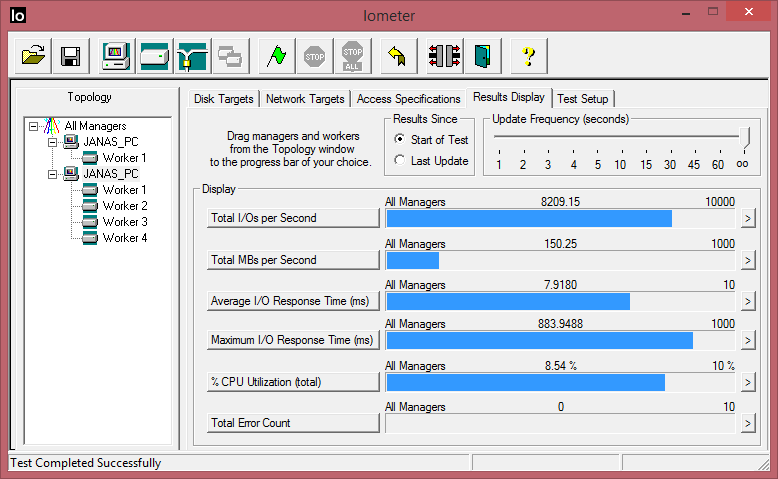778x479 pixels.
Task: Click the Update Frequency slider thumb
Action: 745,138
